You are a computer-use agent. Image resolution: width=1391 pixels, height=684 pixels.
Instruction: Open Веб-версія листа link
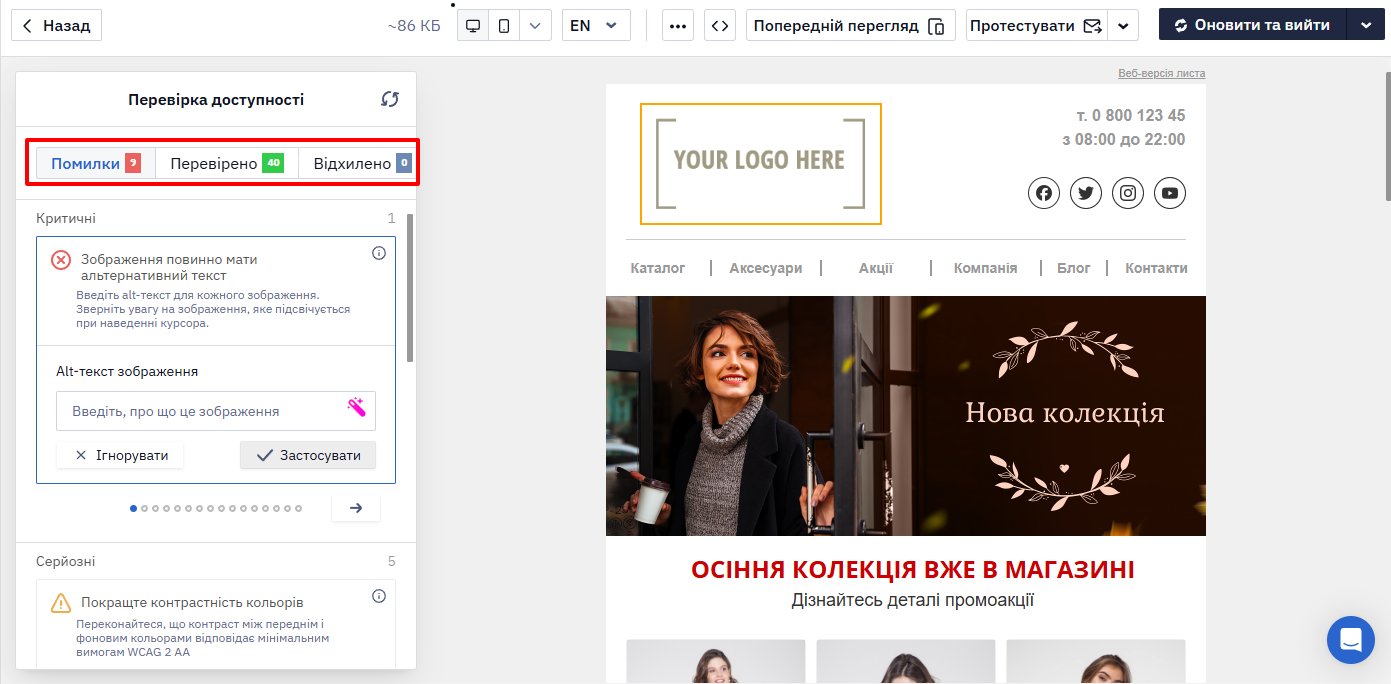1162,73
